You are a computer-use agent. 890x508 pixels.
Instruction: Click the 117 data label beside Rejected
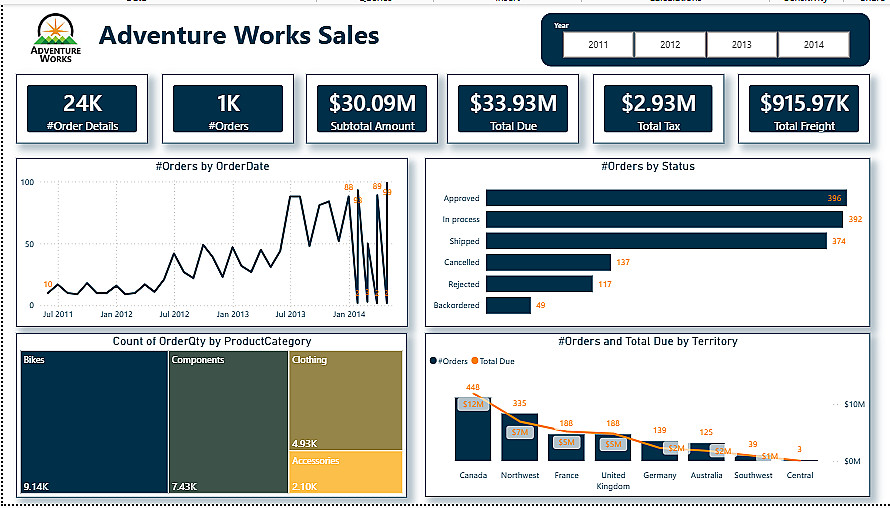pos(604,284)
